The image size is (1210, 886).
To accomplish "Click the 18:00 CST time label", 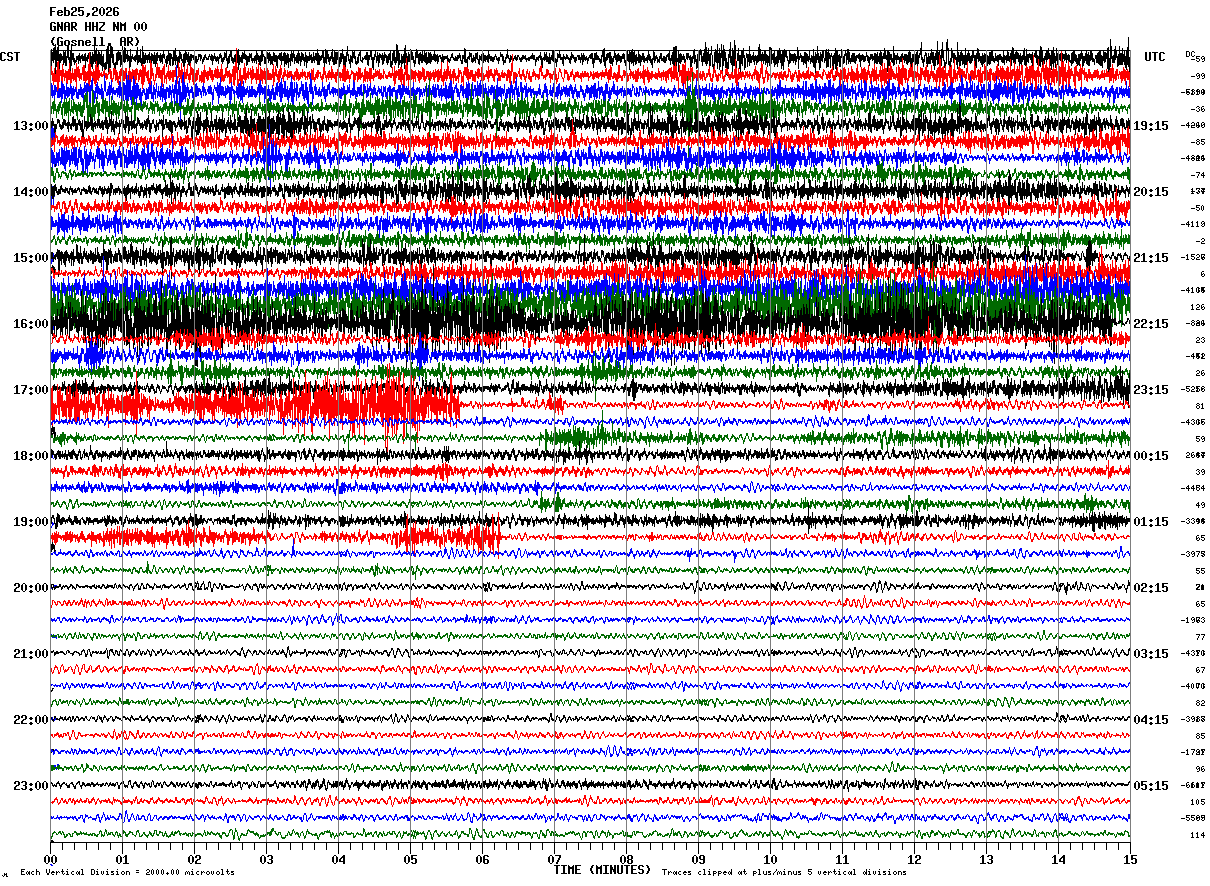I will point(31,456).
